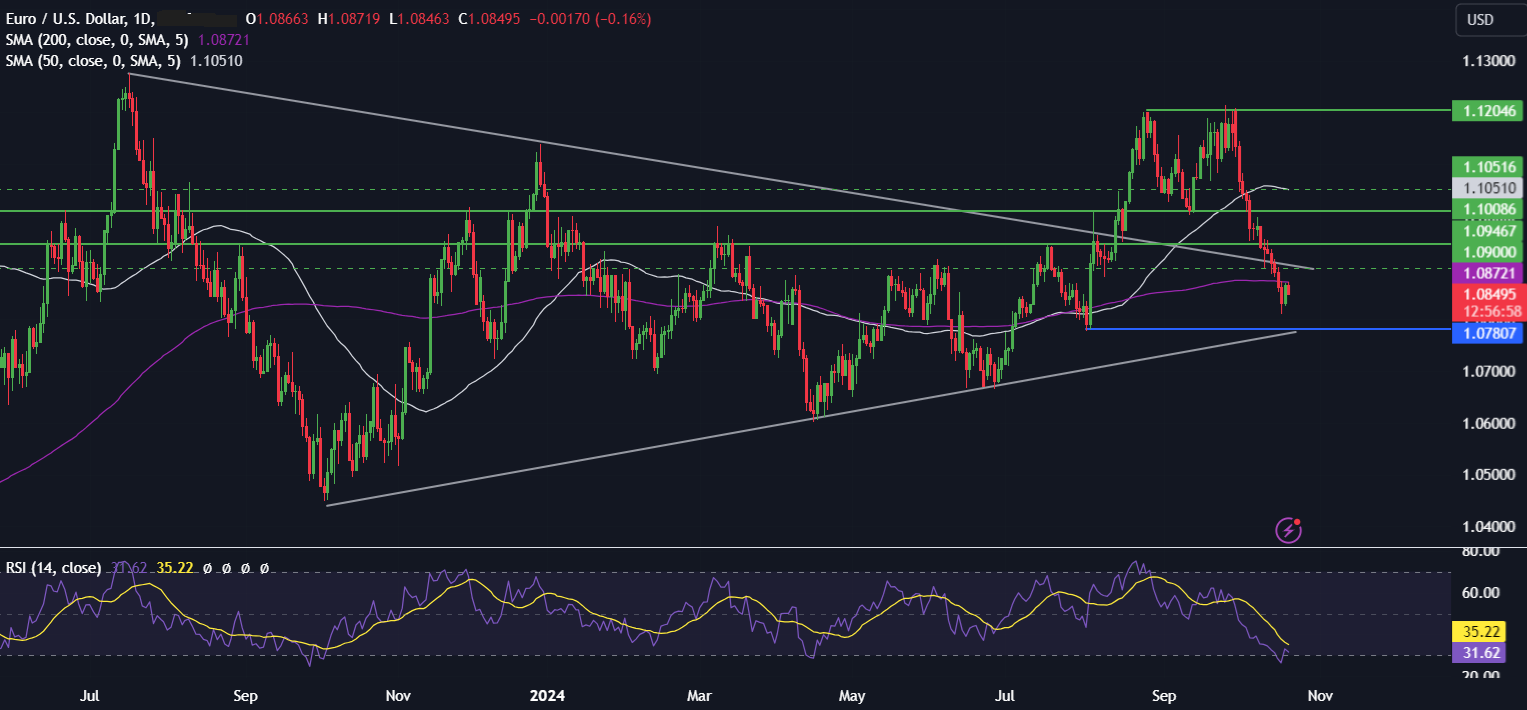Click the white 1.10510 SMA price label
This screenshot has height=710, width=1527.
pyautogui.click(x=1485, y=187)
